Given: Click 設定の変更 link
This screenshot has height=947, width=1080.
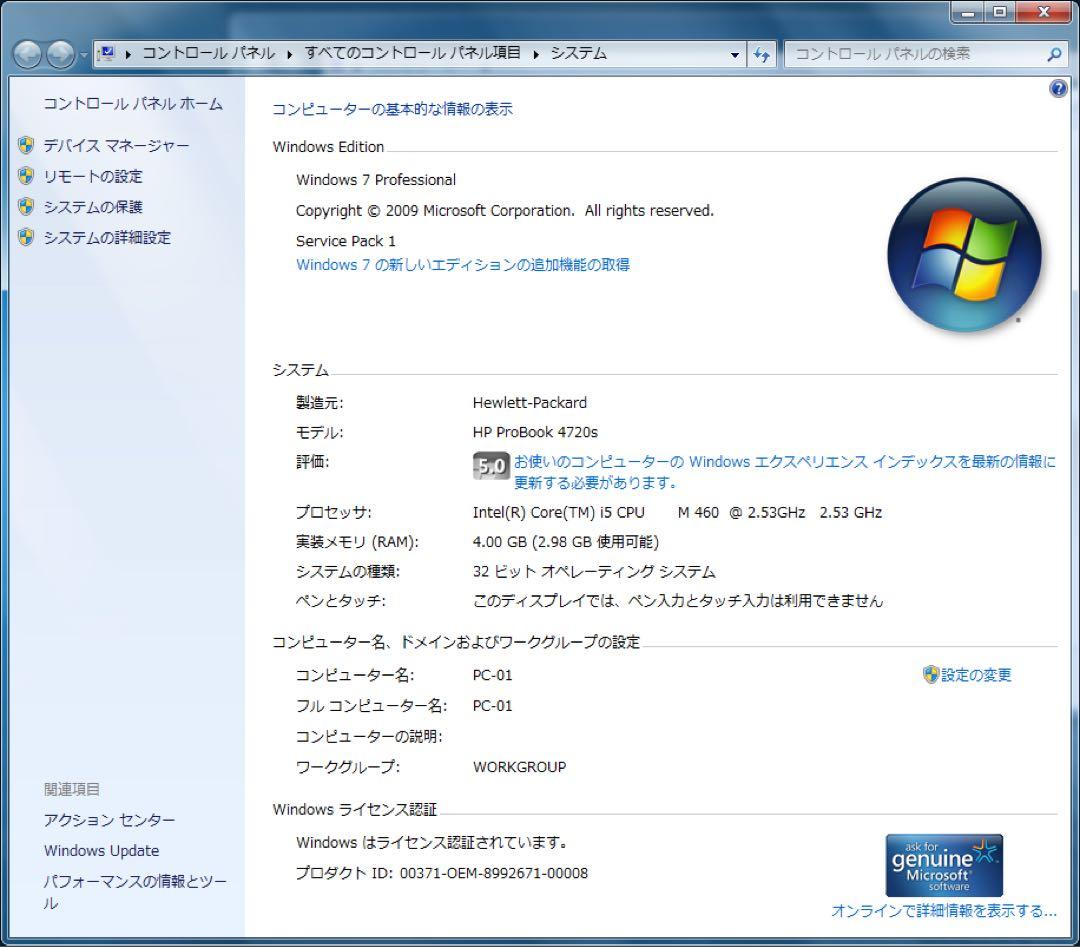Looking at the screenshot, I should 976,675.
